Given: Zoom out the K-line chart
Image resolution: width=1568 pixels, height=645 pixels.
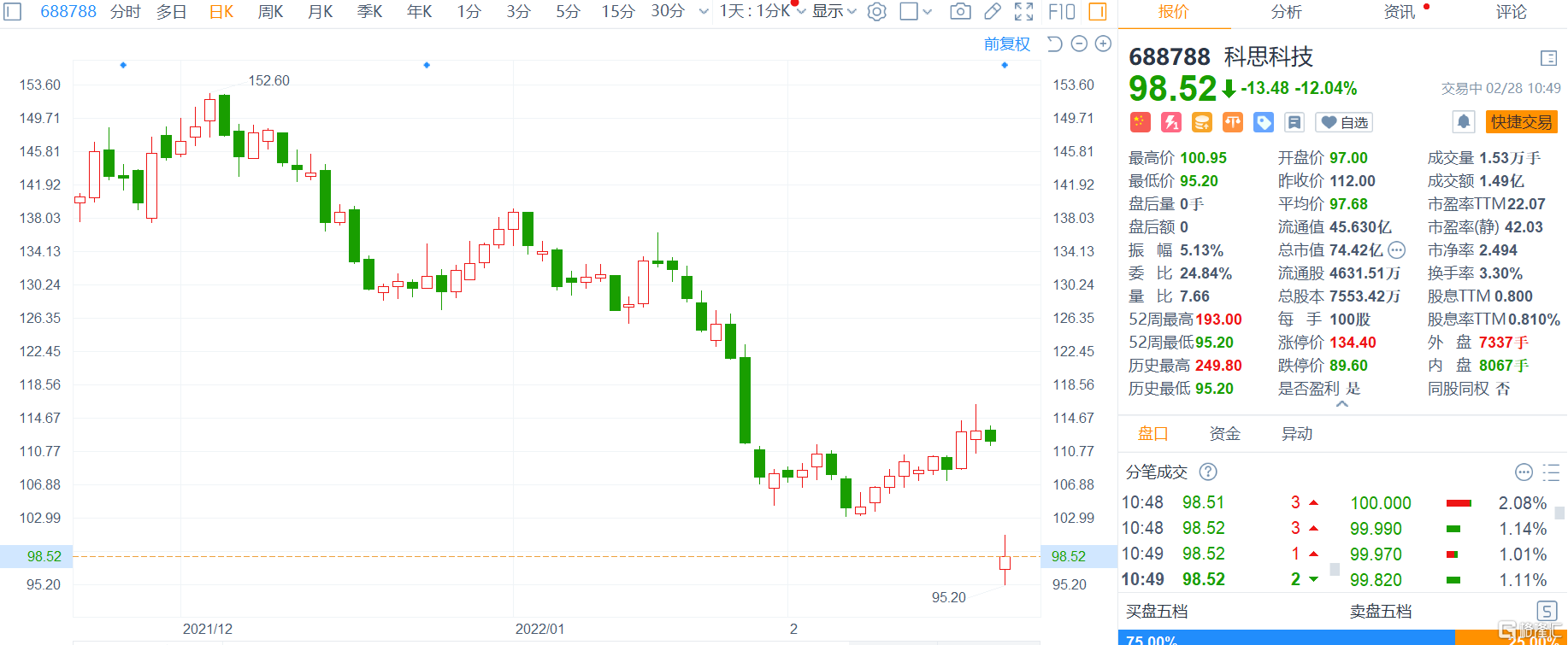Looking at the screenshot, I should pos(1079,44).
